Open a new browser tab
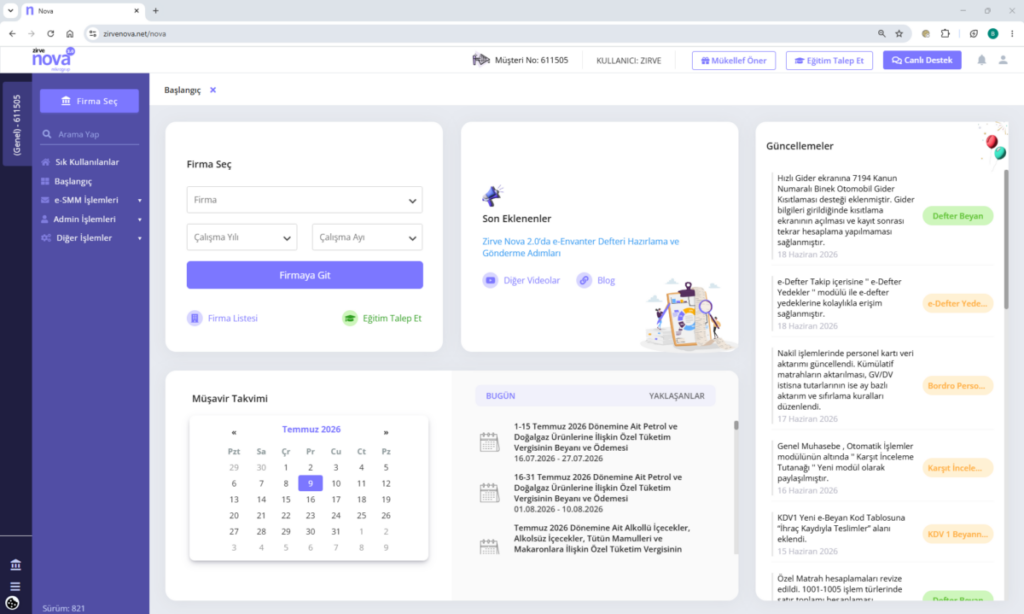The width and height of the screenshot is (1024, 614). [155, 10]
